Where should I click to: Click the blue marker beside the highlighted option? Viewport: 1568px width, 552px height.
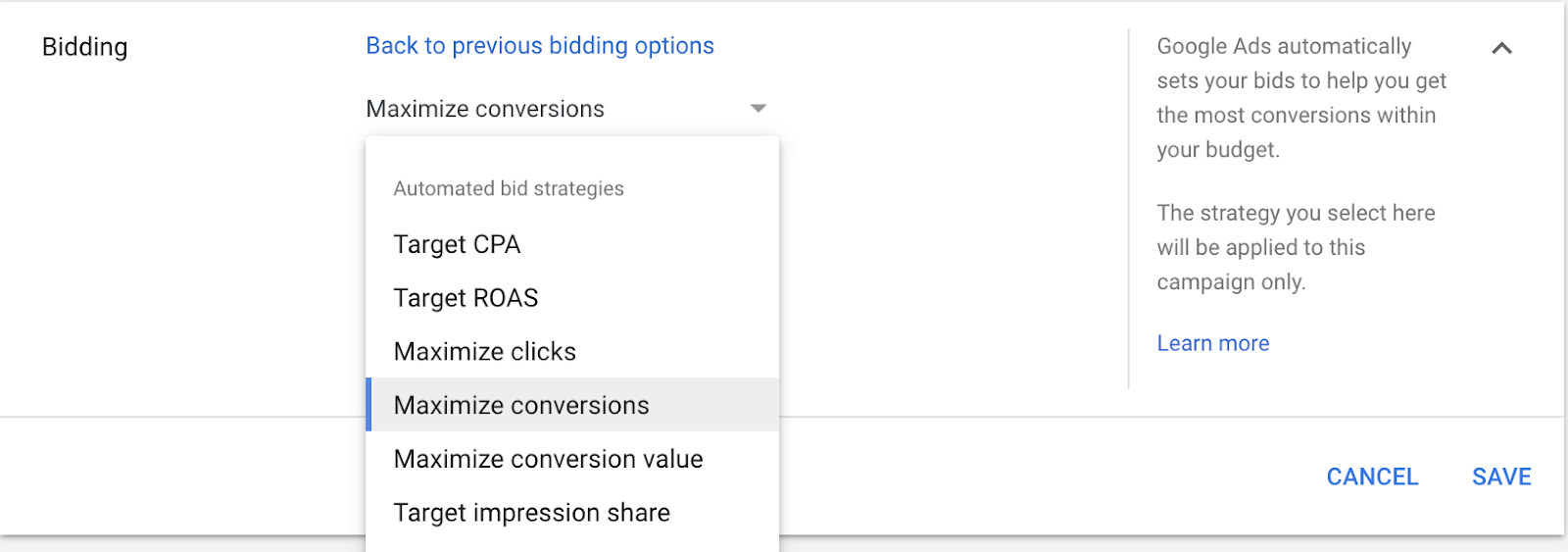(x=368, y=405)
